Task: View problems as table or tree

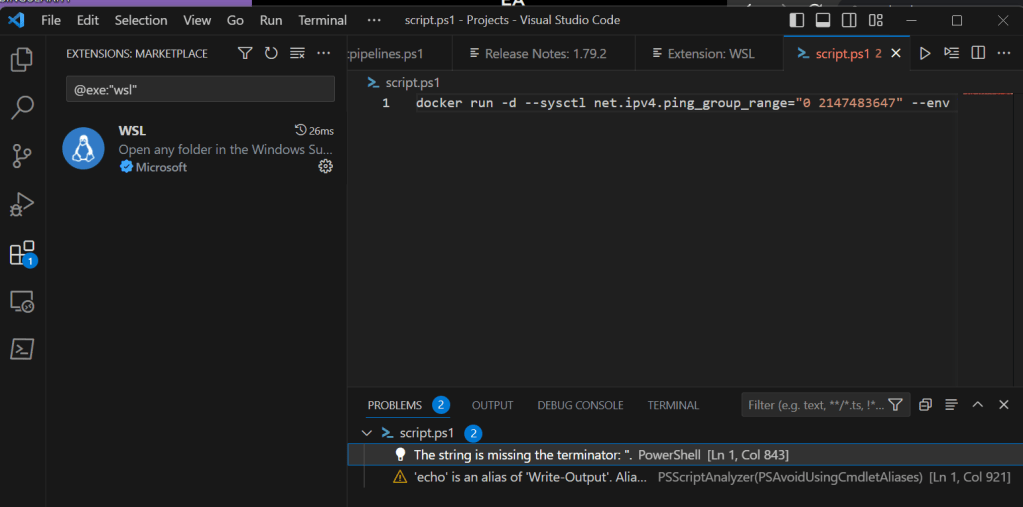Action: tap(951, 405)
